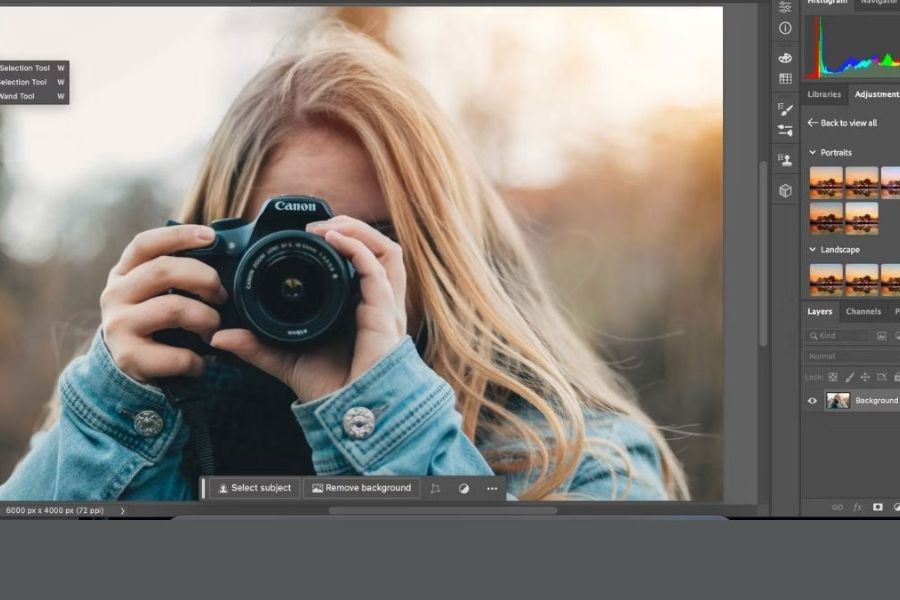Open the 3D cube panel icon

(x=785, y=190)
